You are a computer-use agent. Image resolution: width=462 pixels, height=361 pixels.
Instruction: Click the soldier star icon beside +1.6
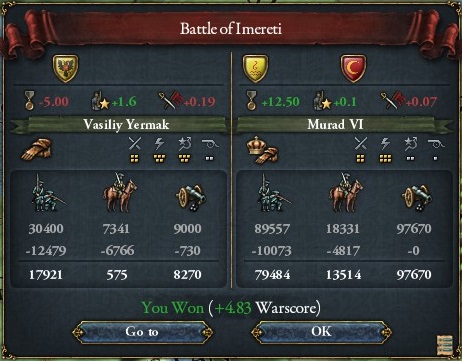100,101
